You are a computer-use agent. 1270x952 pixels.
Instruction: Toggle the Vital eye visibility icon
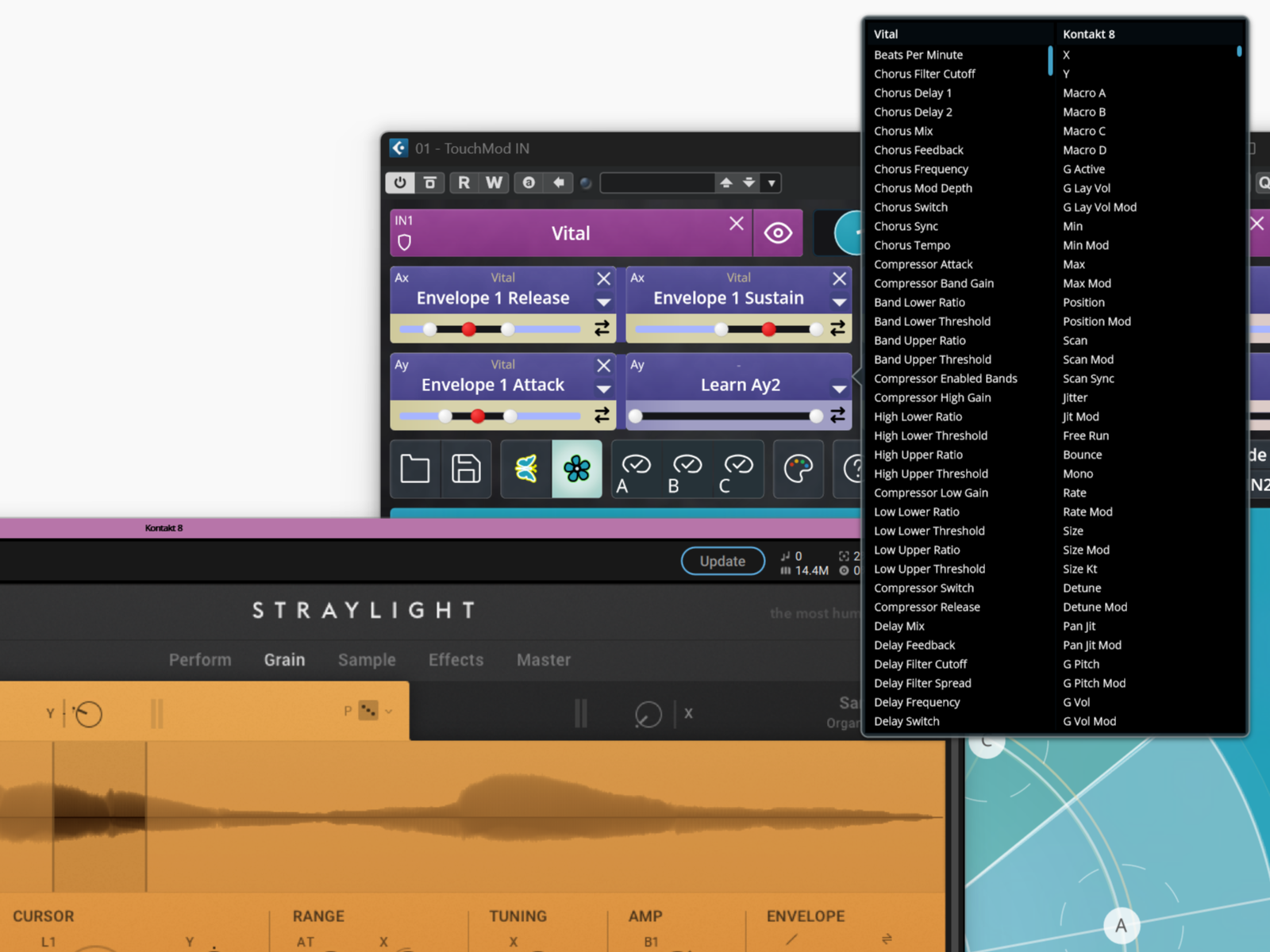click(x=778, y=233)
